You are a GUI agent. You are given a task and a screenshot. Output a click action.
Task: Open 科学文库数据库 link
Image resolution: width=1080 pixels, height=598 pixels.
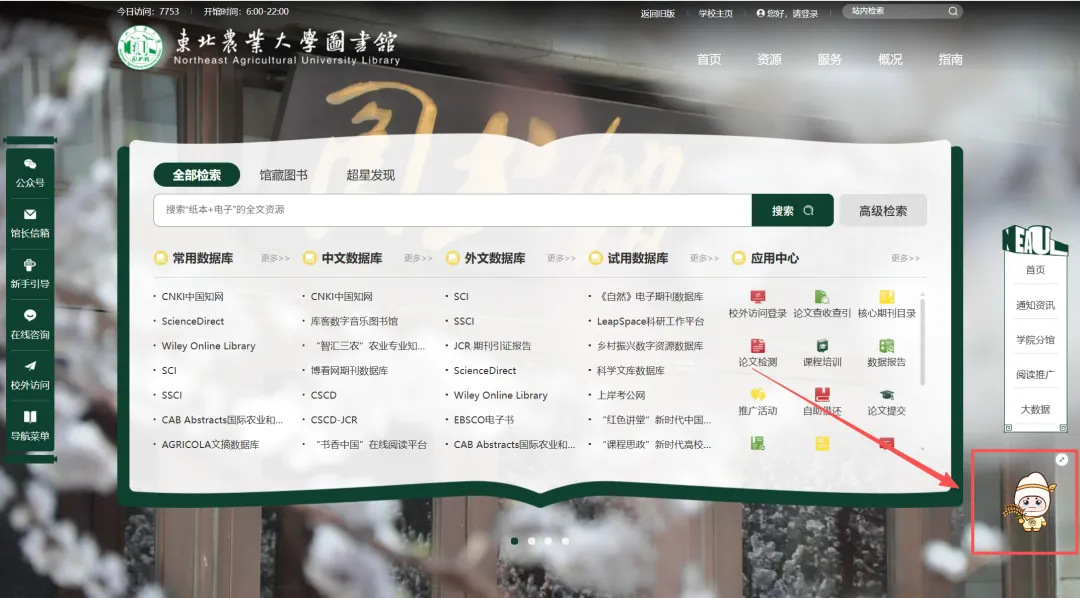click(630, 371)
